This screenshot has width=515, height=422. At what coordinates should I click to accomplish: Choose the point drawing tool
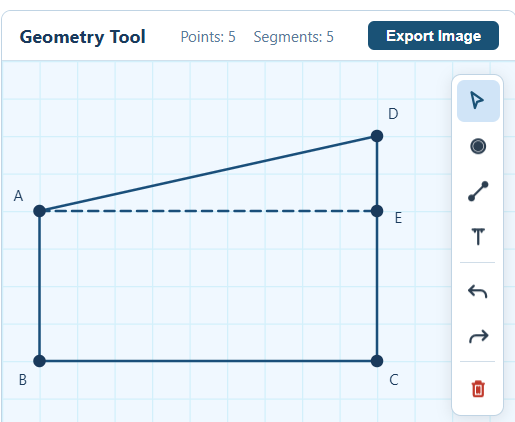(x=478, y=146)
